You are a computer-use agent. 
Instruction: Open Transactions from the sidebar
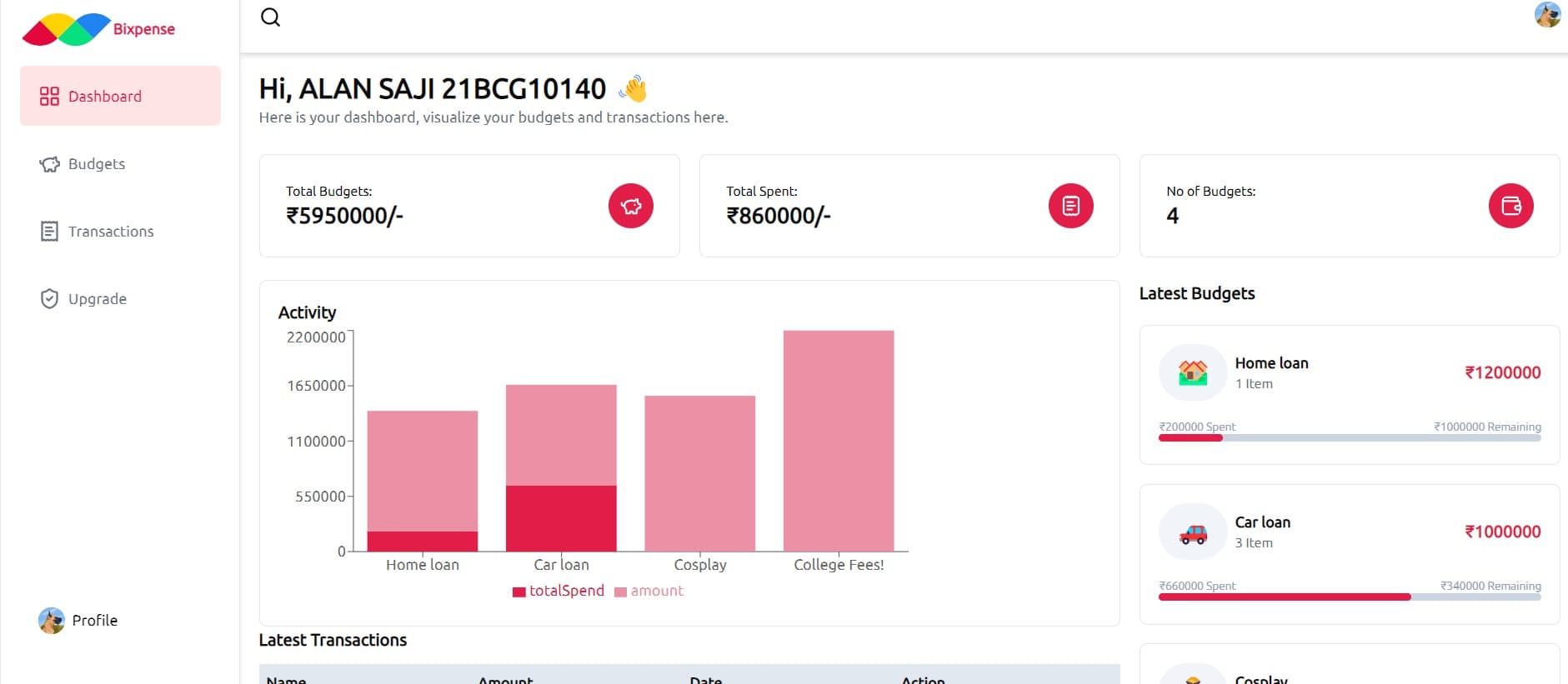(x=110, y=232)
